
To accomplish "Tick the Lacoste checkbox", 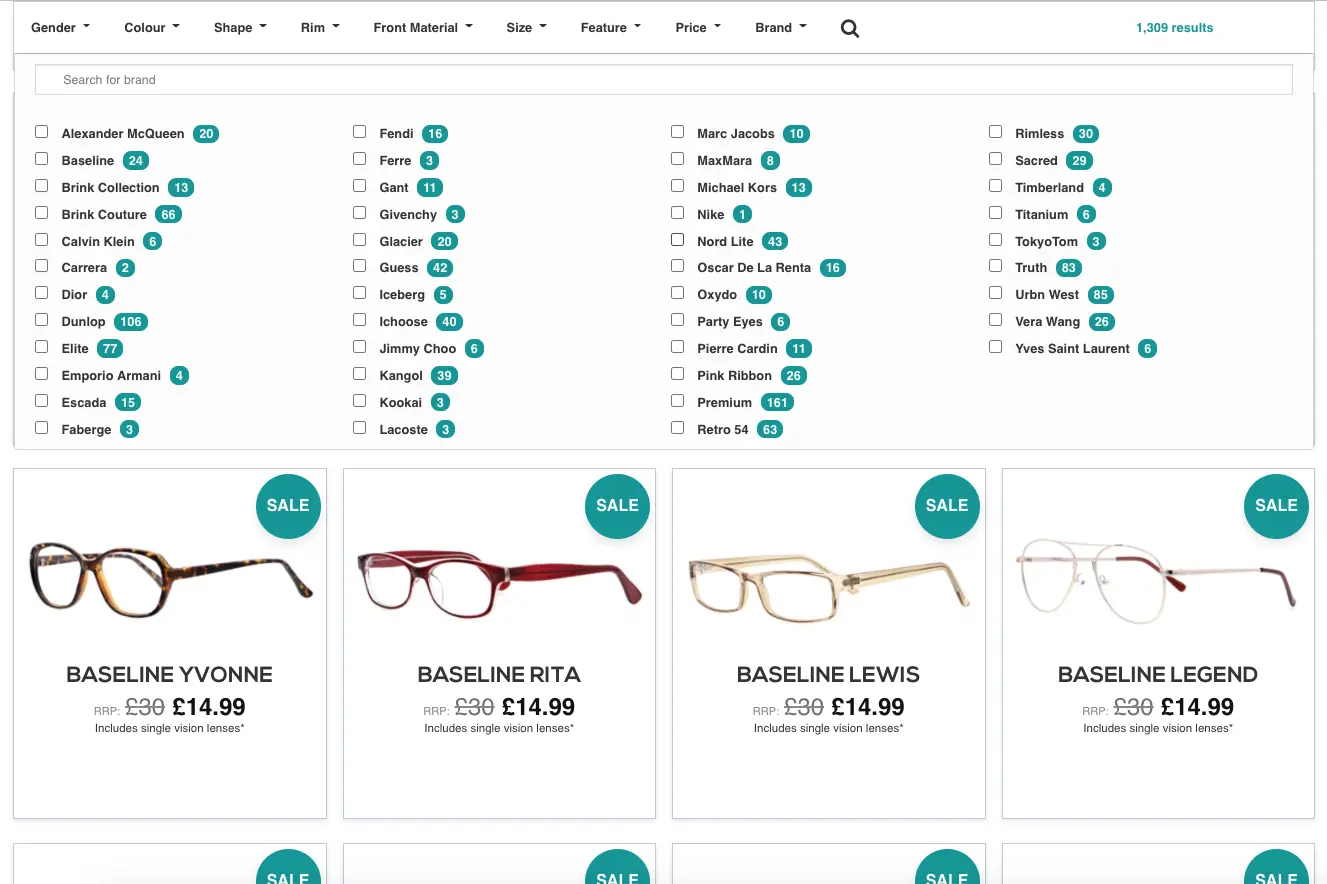I will click(360, 428).
